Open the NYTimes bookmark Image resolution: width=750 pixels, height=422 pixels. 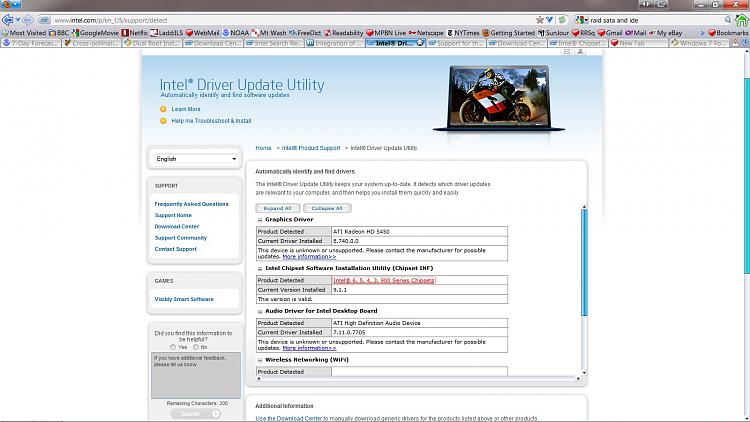point(463,33)
